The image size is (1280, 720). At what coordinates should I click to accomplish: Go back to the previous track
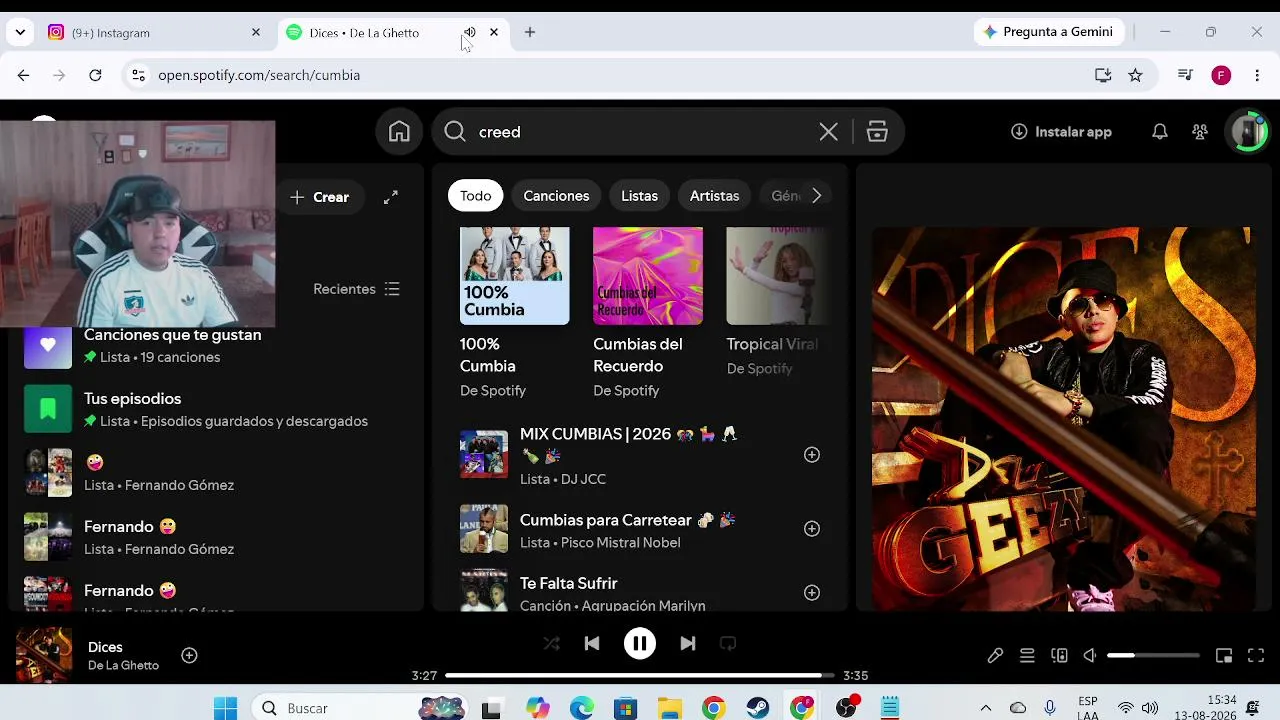[592, 644]
